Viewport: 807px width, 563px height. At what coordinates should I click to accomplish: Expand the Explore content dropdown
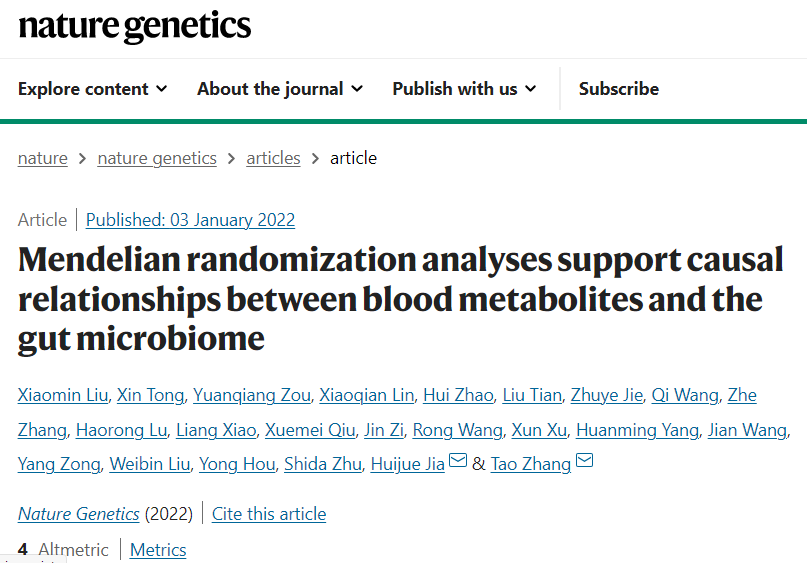pos(93,89)
